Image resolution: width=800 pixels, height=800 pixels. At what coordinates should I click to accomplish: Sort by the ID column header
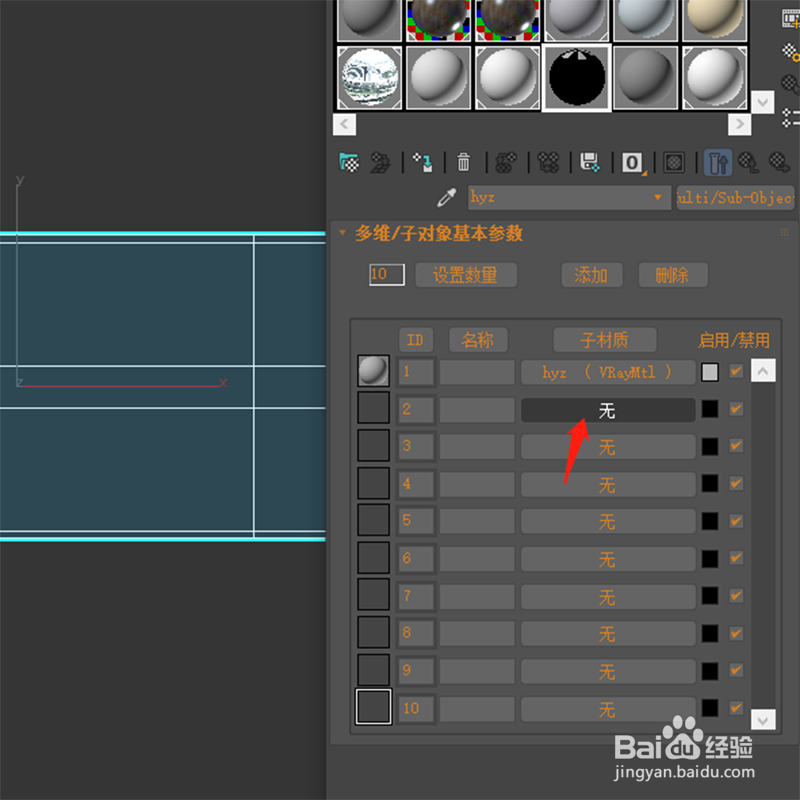416,340
